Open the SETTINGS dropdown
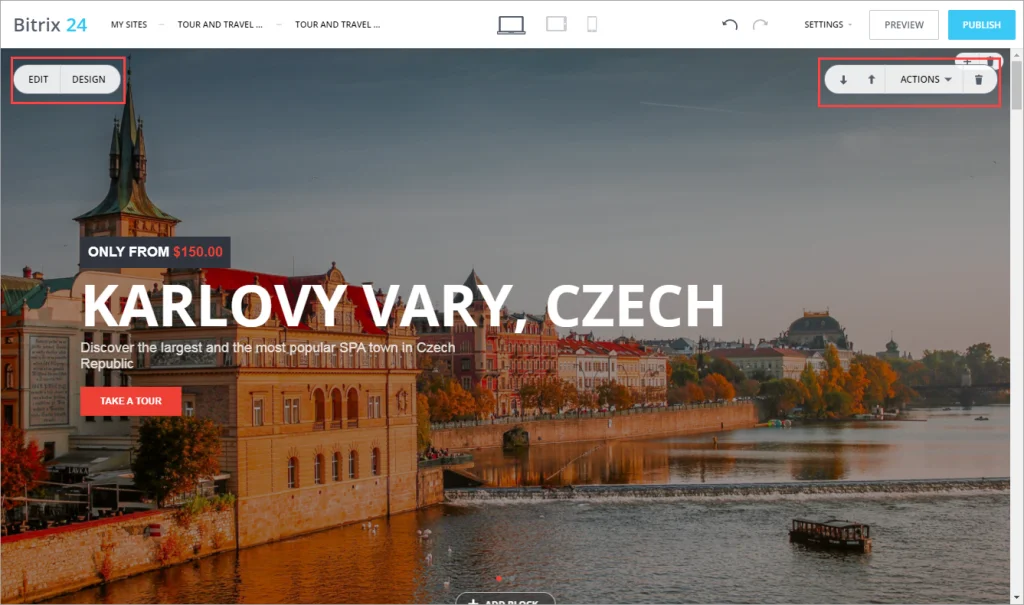Viewport: 1024px width, 605px height. point(827,25)
